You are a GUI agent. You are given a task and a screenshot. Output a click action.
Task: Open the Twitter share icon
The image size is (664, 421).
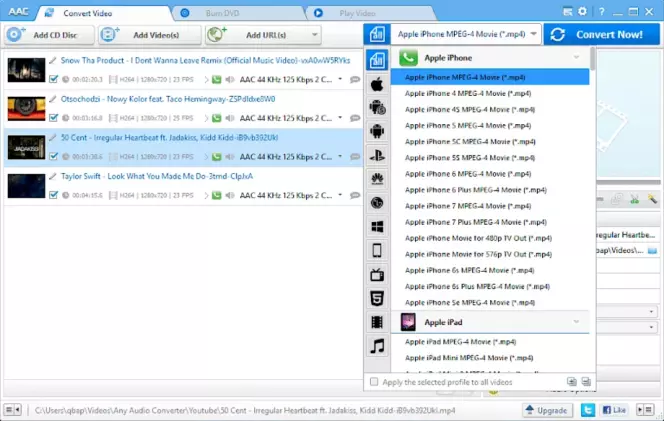coord(587,410)
